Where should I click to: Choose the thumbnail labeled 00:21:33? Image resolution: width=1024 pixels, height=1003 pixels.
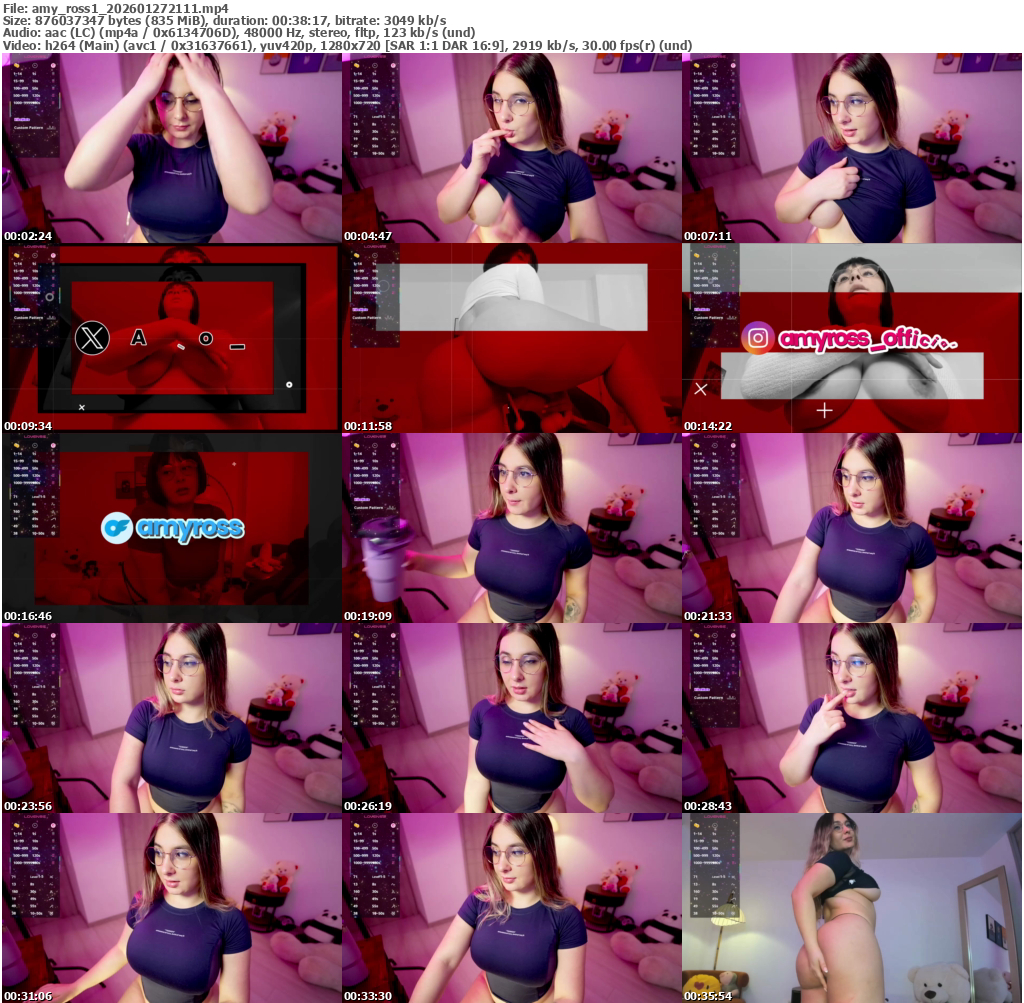pyautogui.click(x=852, y=528)
